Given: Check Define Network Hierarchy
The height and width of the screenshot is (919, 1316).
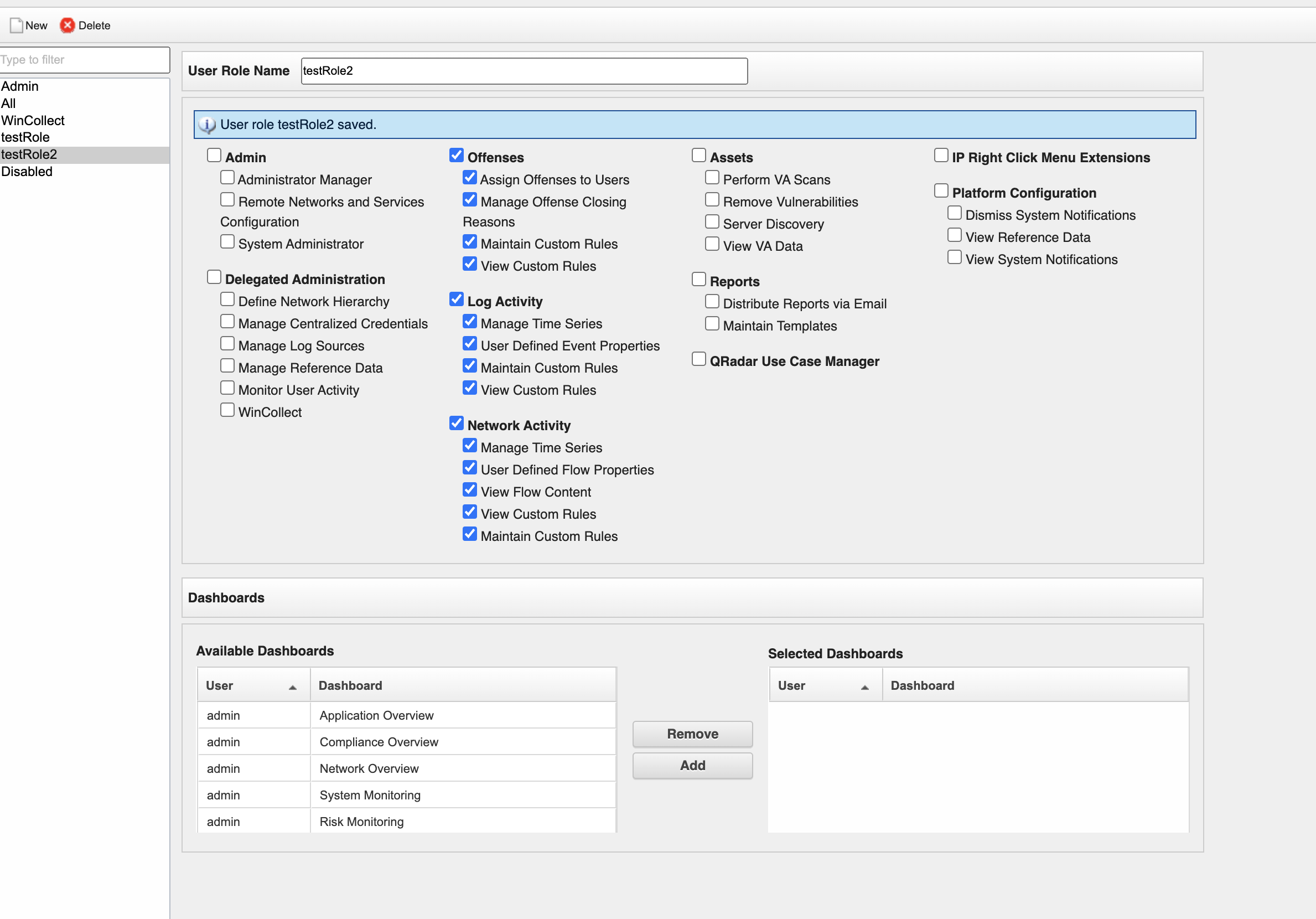Looking at the screenshot, I should click(x=227, y=300).
